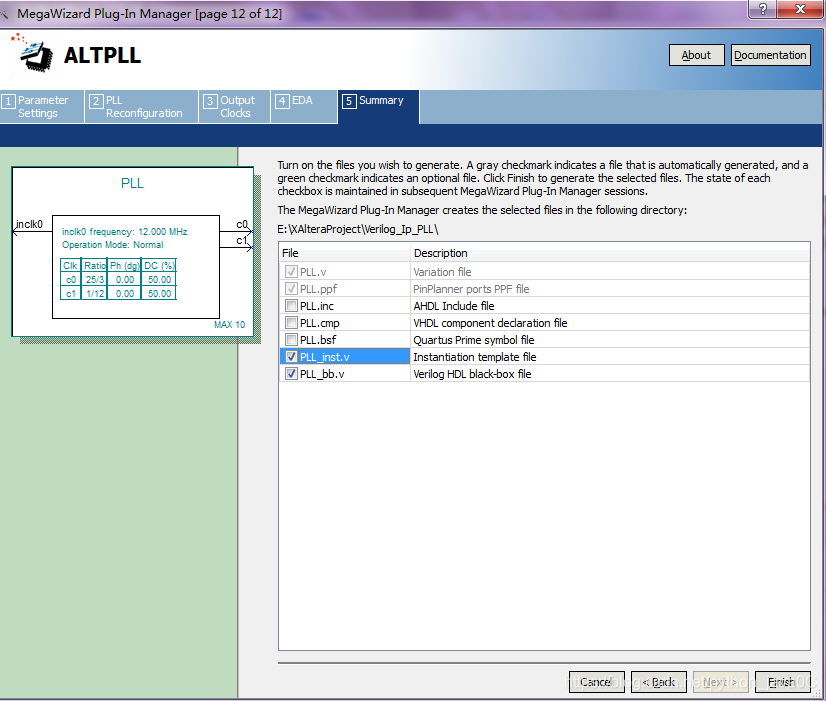This screenshot has width=826, height=701.
Task: Uncheck the PLL_inst.v checkbox
Action: point(291,357)
